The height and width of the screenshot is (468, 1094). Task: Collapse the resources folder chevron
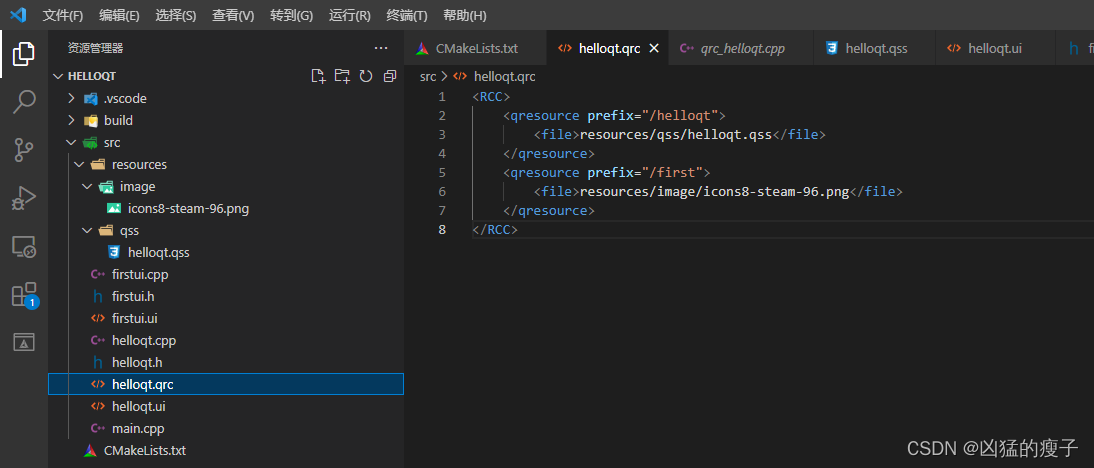click(79, 165)
